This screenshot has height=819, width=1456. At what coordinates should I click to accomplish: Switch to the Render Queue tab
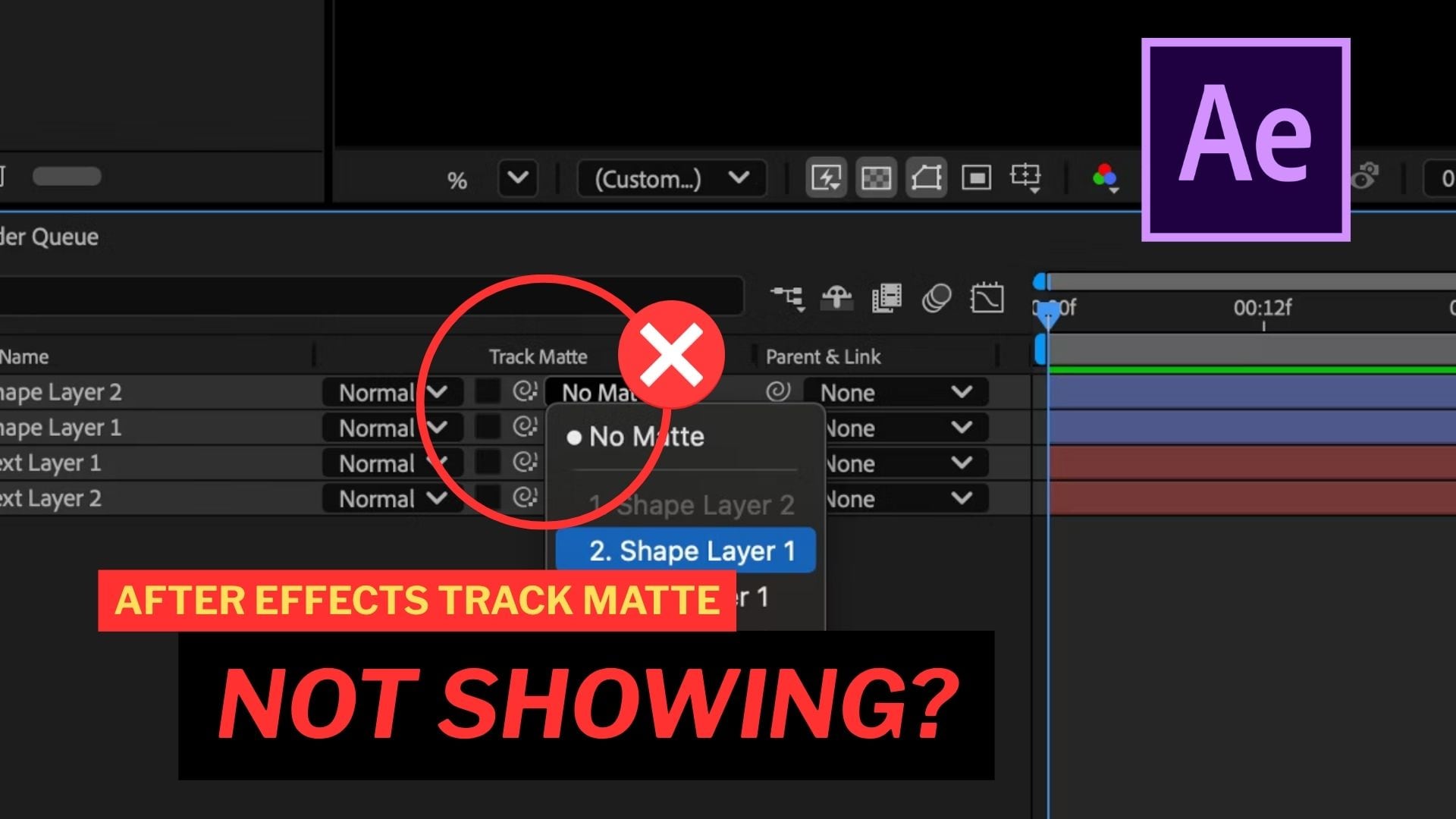49,237
